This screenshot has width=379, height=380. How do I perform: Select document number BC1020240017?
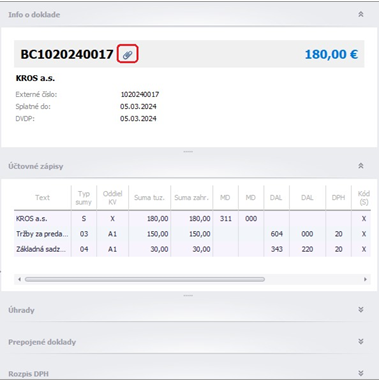tap(67, 54)
